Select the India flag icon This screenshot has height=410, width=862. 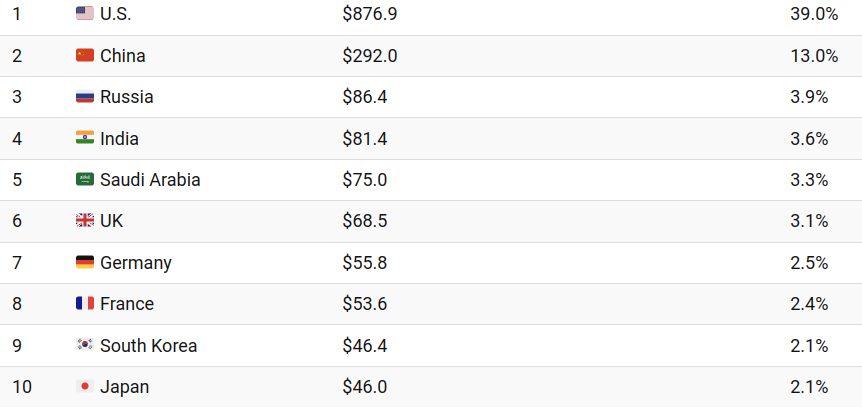pos(85,138)
